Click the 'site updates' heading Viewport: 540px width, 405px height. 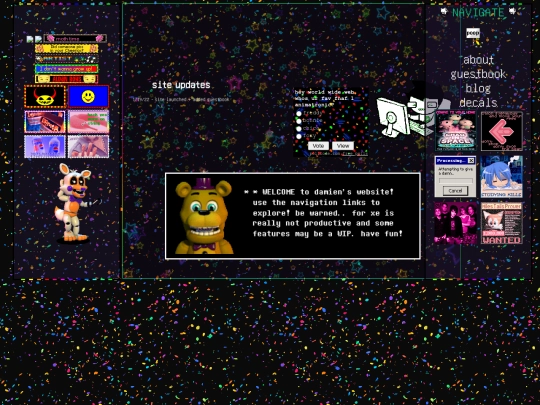tap(181, 85)
